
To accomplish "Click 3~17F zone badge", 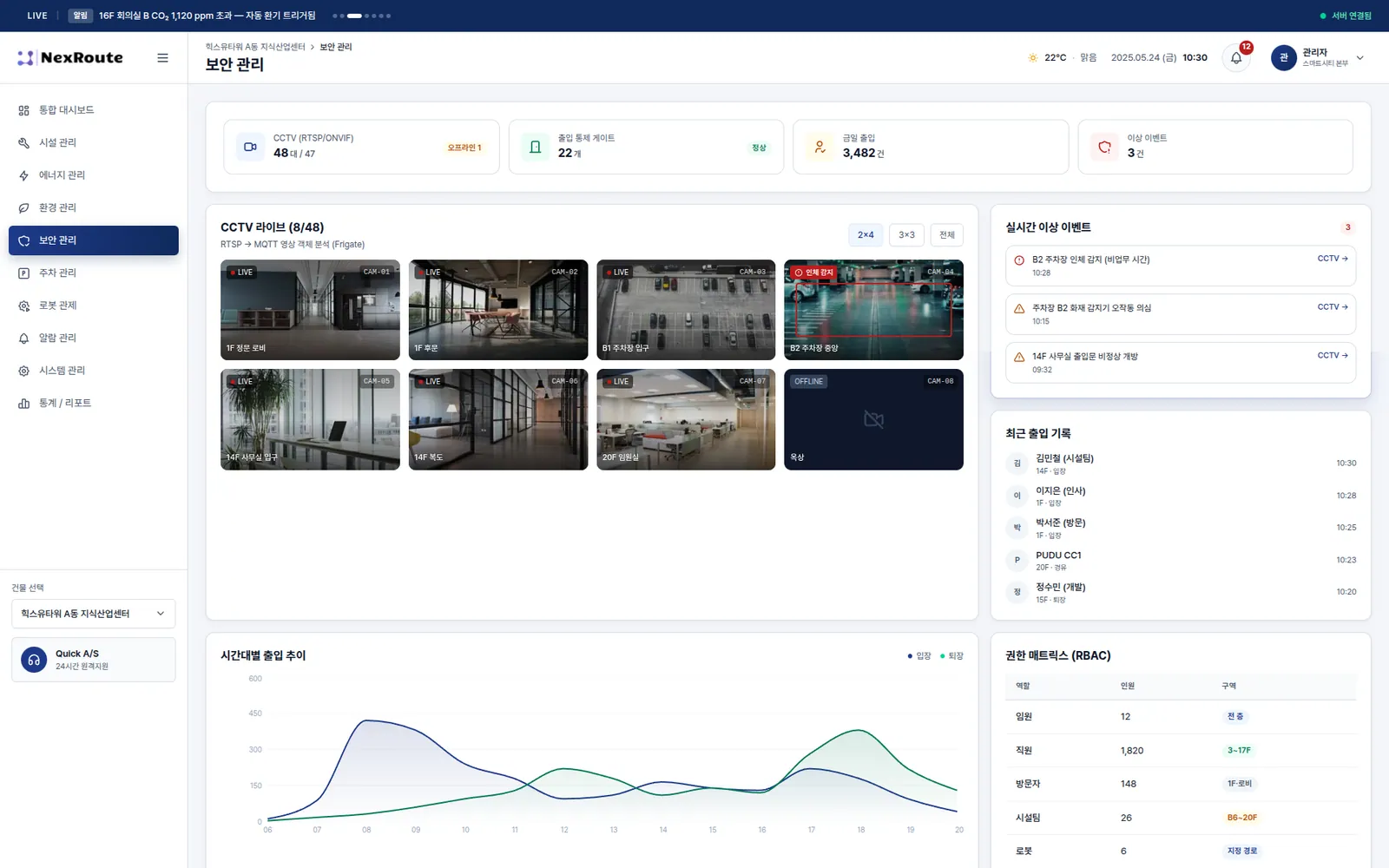I will (1239, 751).
